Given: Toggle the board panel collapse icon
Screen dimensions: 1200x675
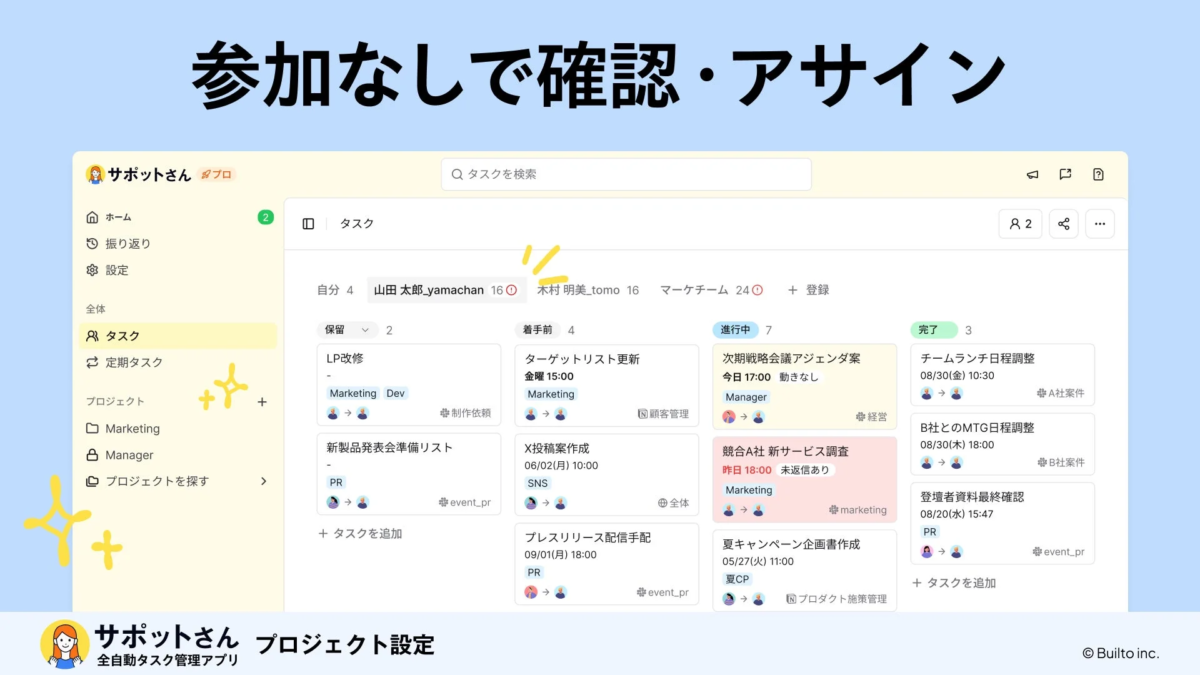Looking at the screenshot, I should click(307, 224).
